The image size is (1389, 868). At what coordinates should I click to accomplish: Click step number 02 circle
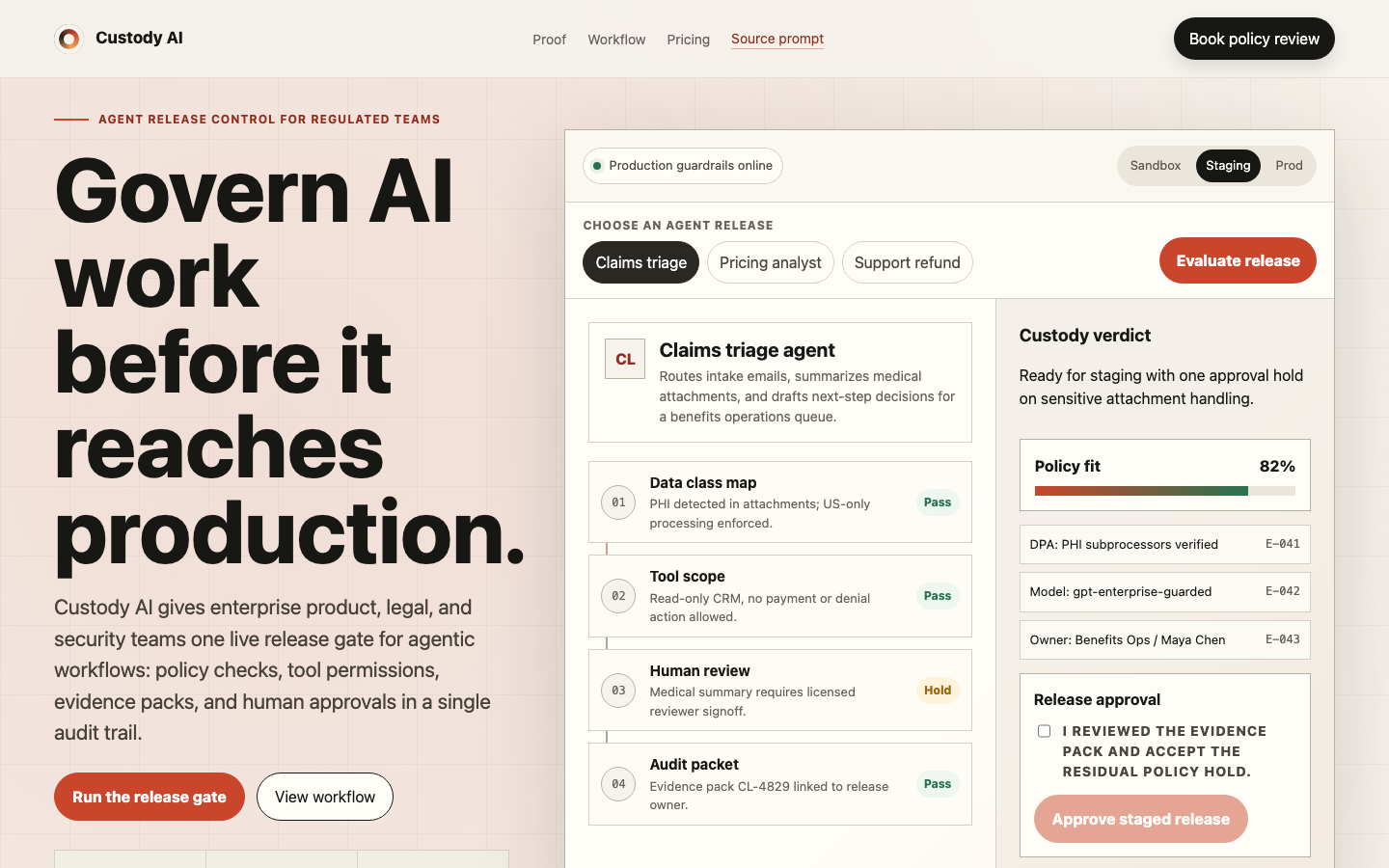618,596
